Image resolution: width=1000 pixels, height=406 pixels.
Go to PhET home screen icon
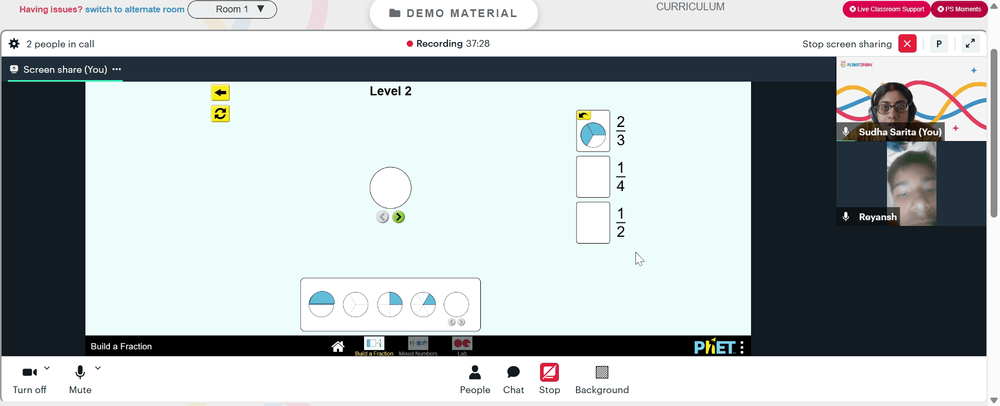click(338, 346)
